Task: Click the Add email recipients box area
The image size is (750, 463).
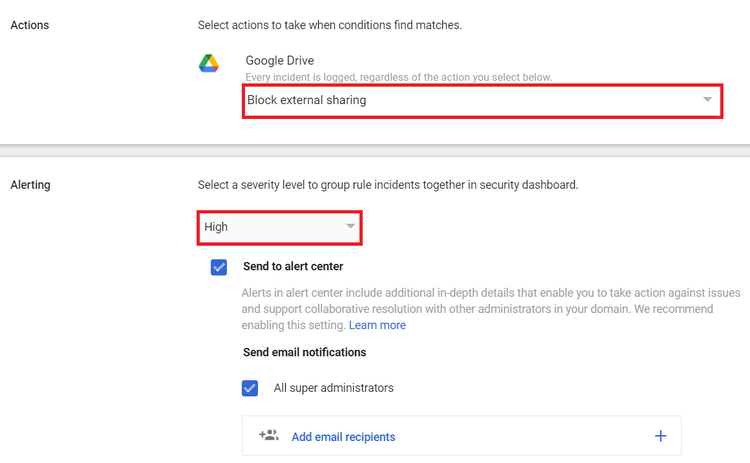Action: pos(462,436)
